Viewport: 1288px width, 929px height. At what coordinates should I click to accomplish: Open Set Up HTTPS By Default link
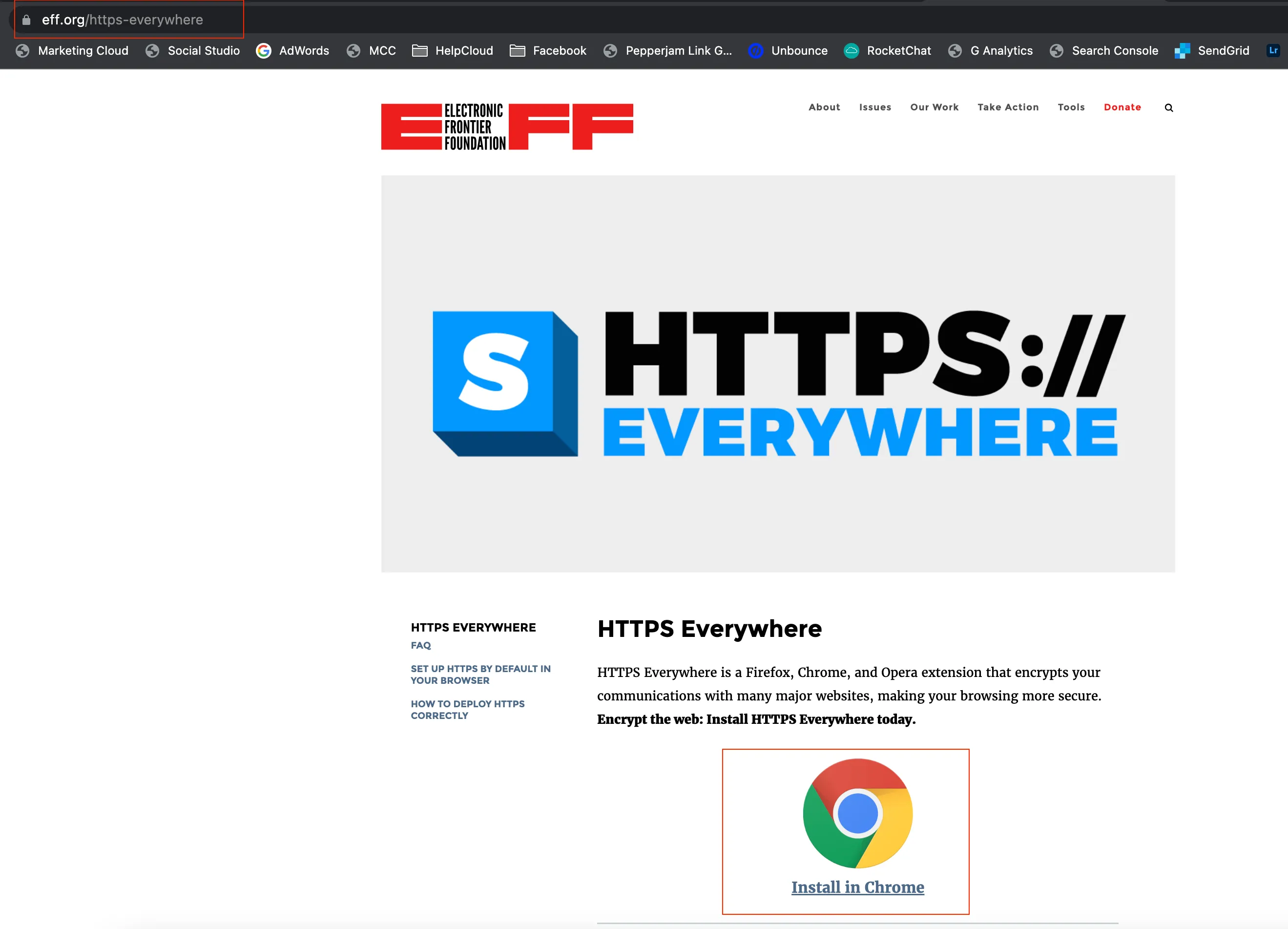[x=480, y=674]
